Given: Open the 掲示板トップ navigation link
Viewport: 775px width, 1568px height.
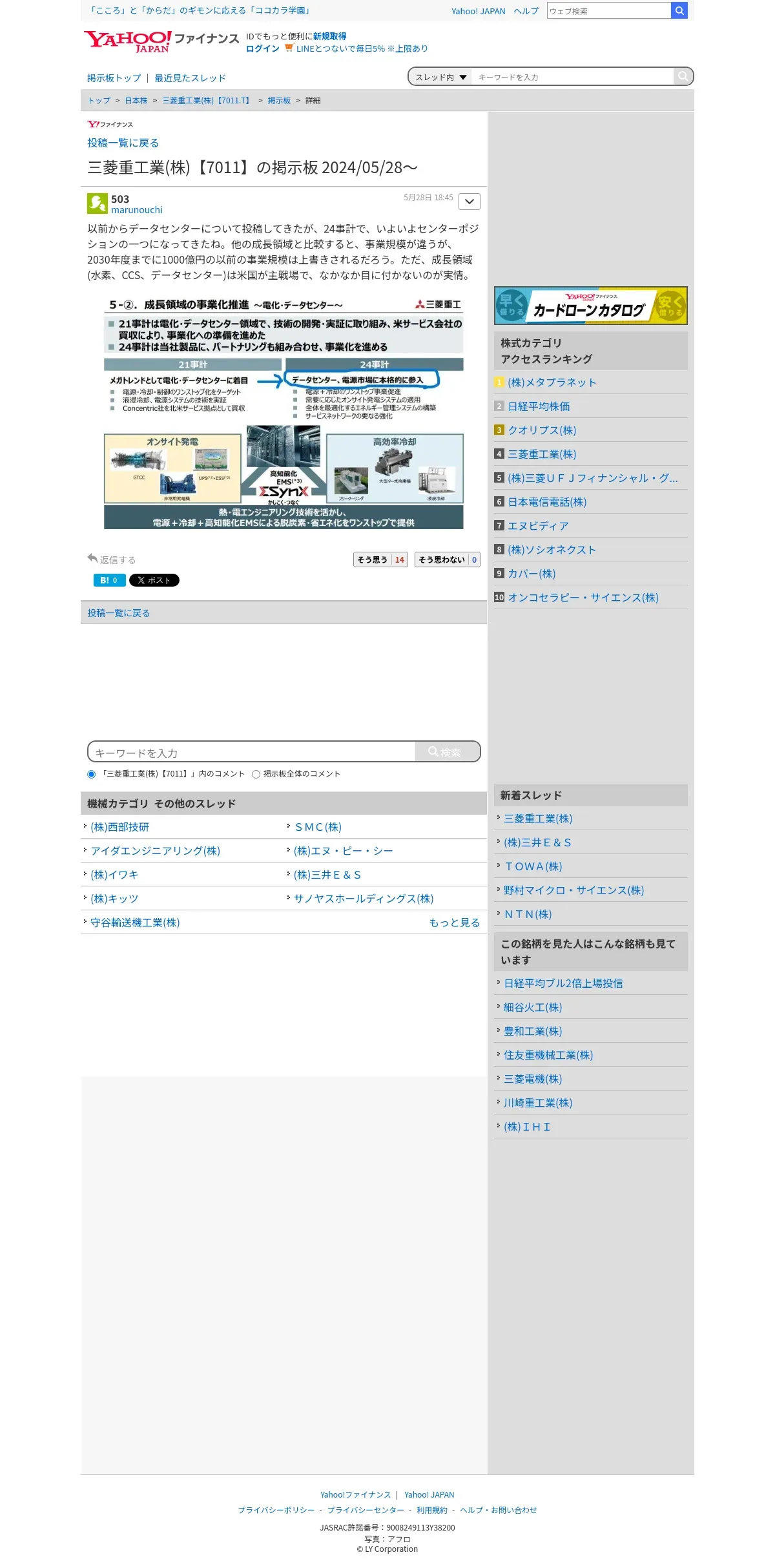Looking at the screenshot, I should tap(114, 78).
